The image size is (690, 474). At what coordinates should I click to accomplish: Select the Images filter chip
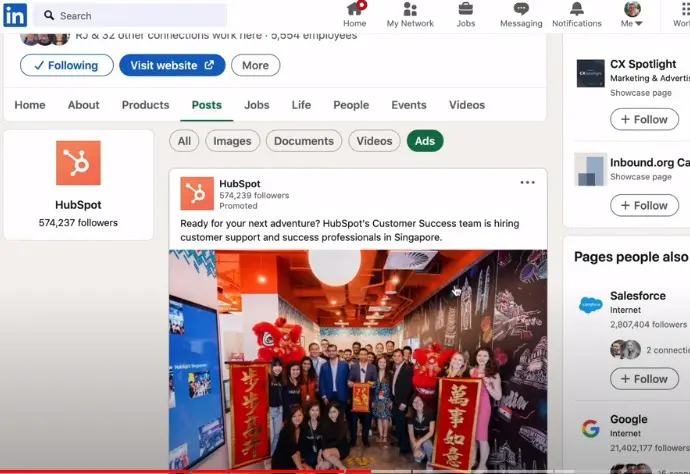point(232,141)
